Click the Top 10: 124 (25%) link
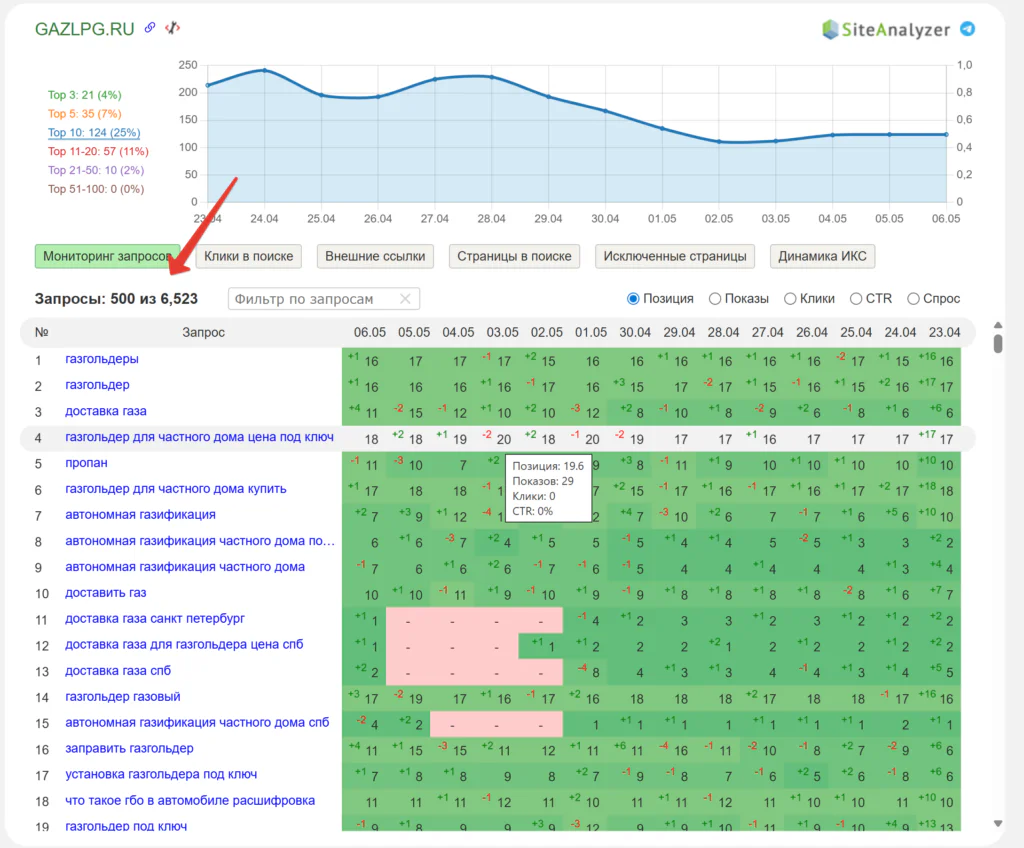This screenshot has height=848, width=1024. 94,132
